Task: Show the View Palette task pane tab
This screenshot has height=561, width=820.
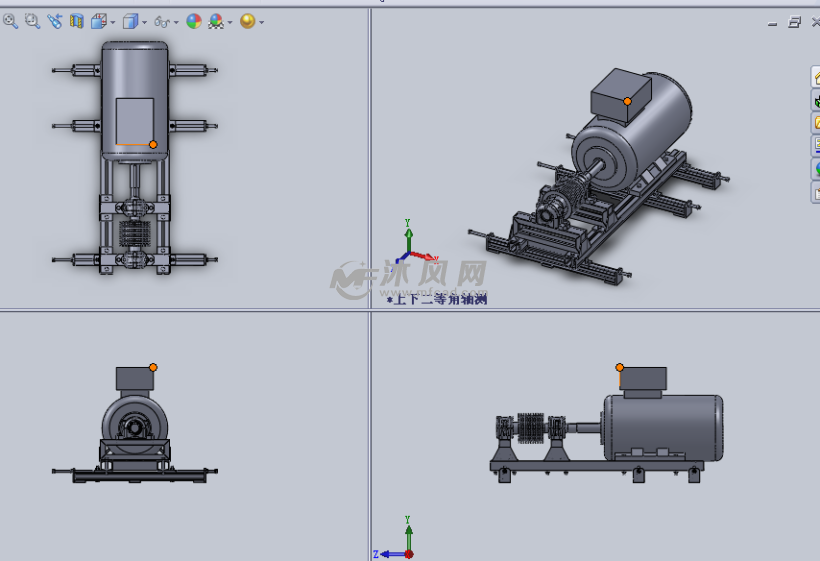Action: (x=815, y=146)
